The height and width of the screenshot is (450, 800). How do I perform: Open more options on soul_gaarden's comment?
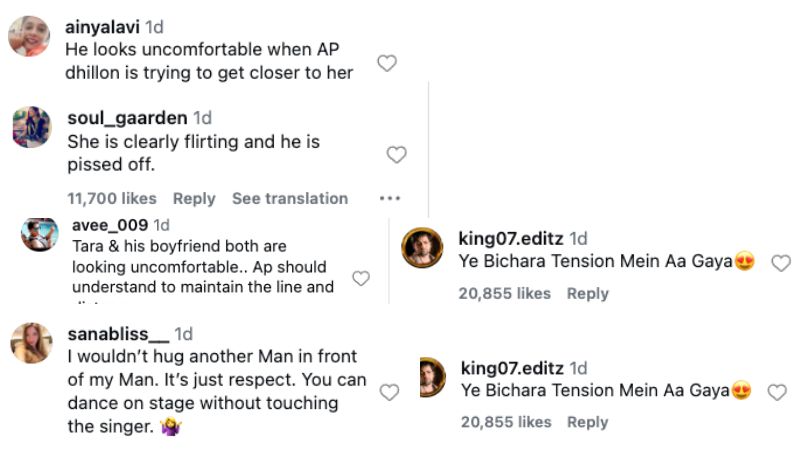390,198
